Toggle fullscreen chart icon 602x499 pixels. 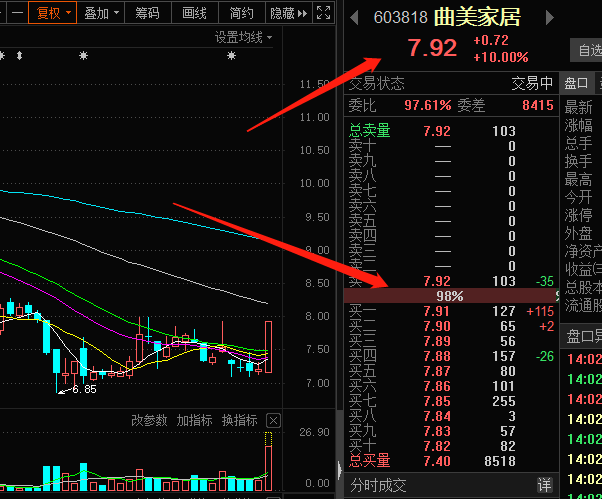(323, 13)
